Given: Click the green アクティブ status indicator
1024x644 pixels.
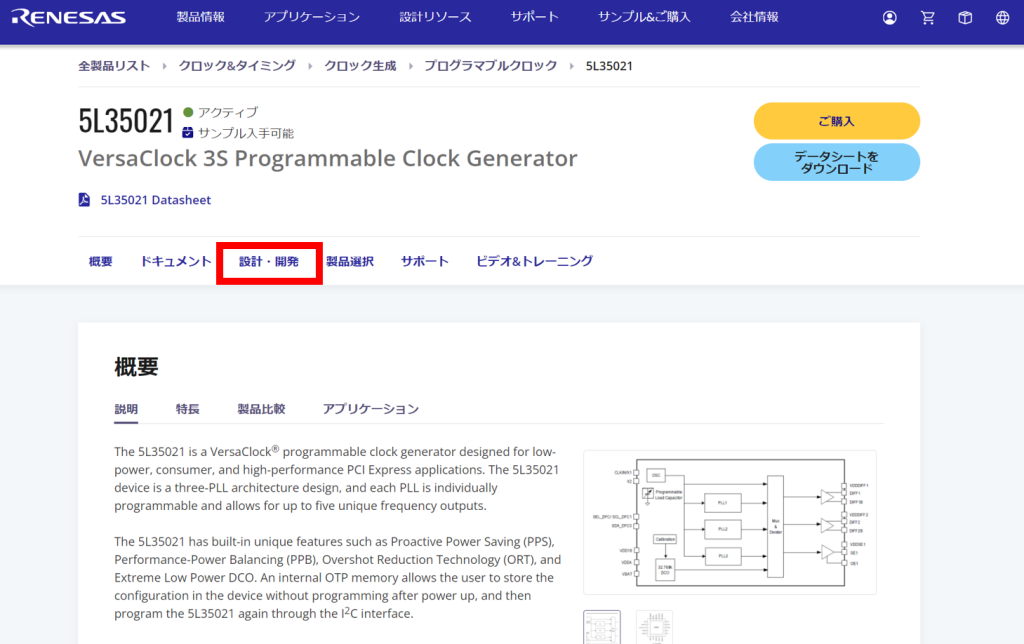Looking at the screenshot, I should pyautogui.click(x=186, y=112).
